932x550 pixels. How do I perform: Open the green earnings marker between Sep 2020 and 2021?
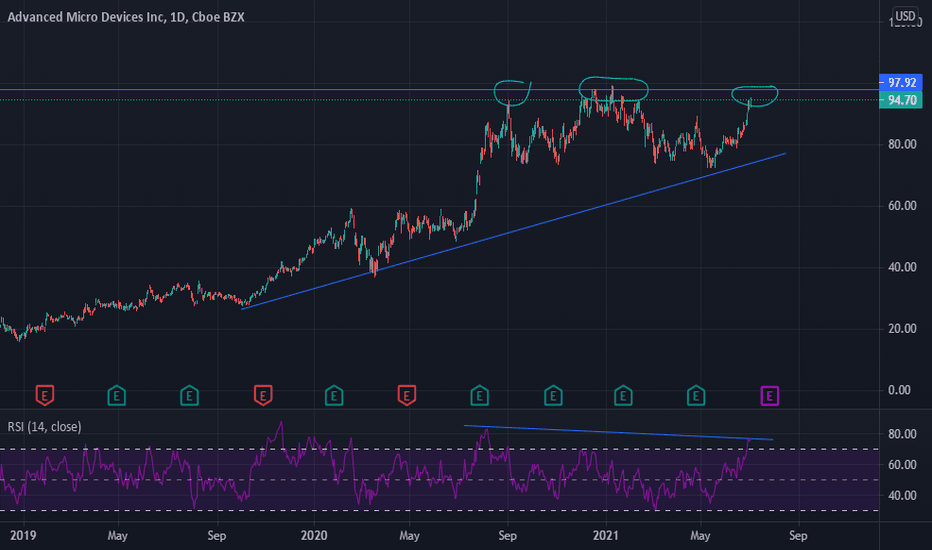tap(553, 395)
